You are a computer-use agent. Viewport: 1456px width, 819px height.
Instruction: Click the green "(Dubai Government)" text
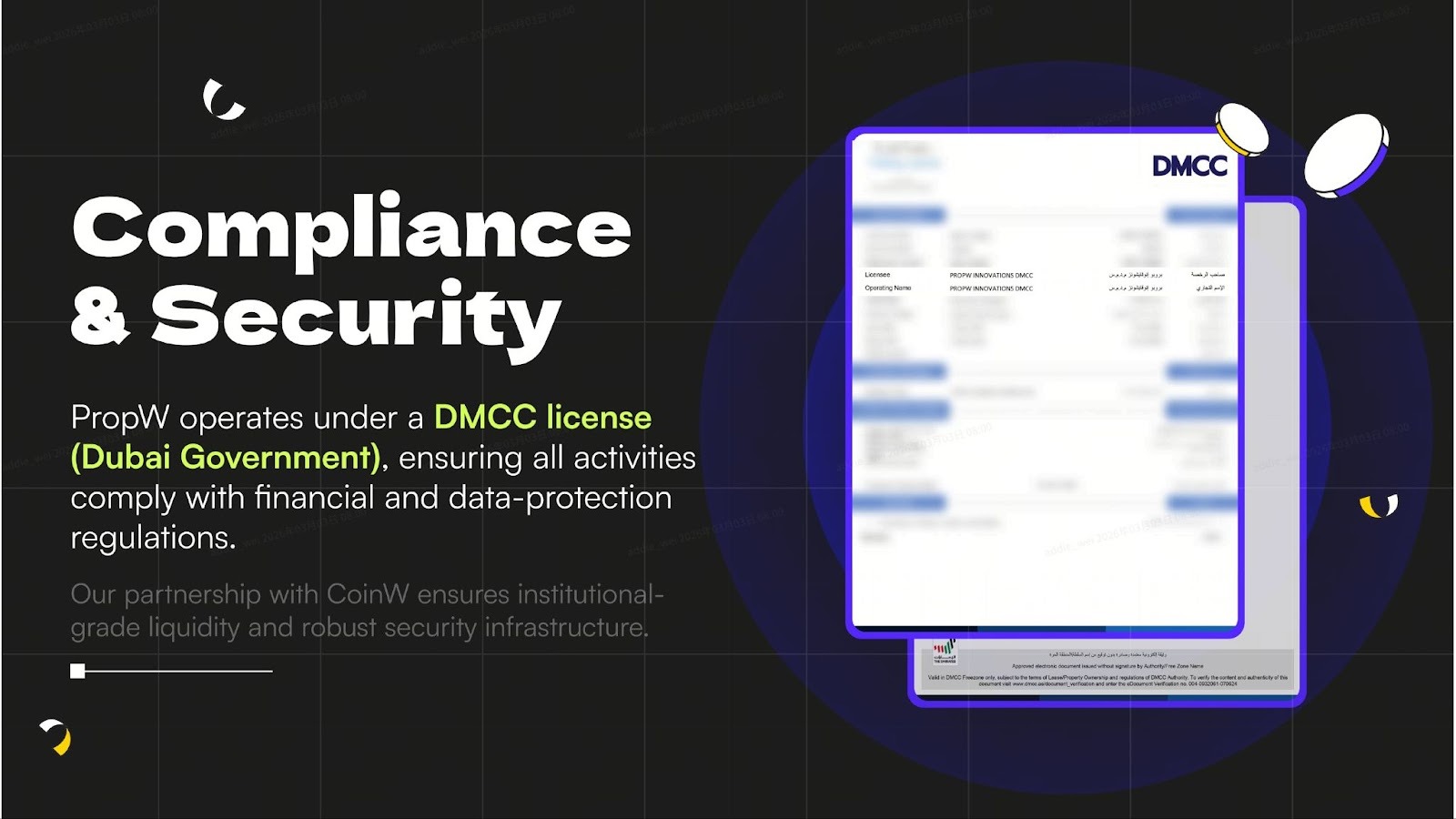pyautogui.click(x=226, y=457)
